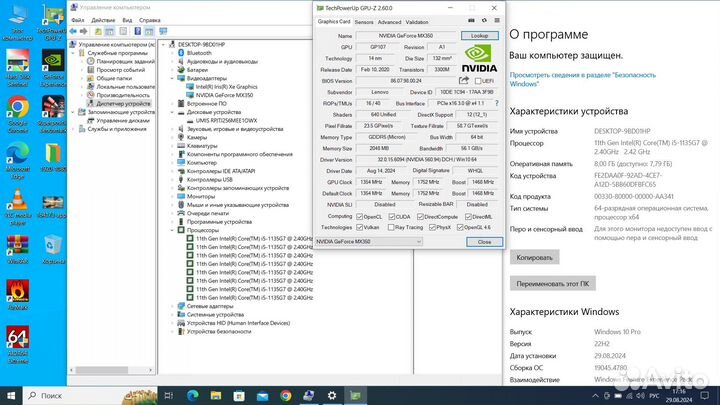Viewport: 720px width, 405px height.
Task: Toggle Vulkan checkbox
Action: (x=360, y=227)
